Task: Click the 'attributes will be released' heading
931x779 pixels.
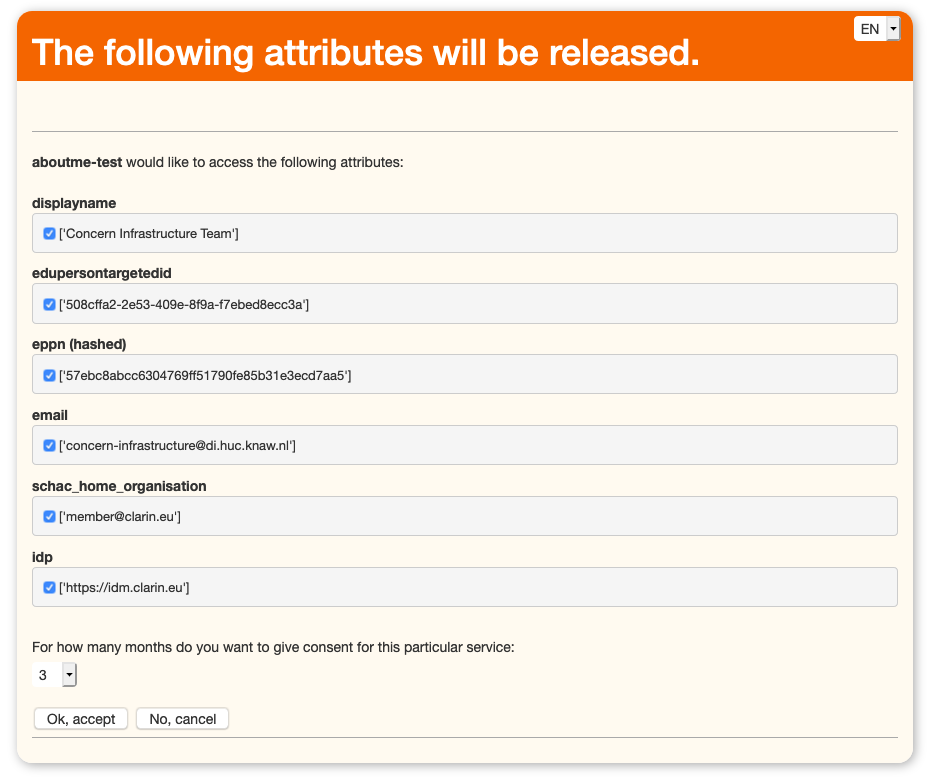Action: [x=366, y=53]
